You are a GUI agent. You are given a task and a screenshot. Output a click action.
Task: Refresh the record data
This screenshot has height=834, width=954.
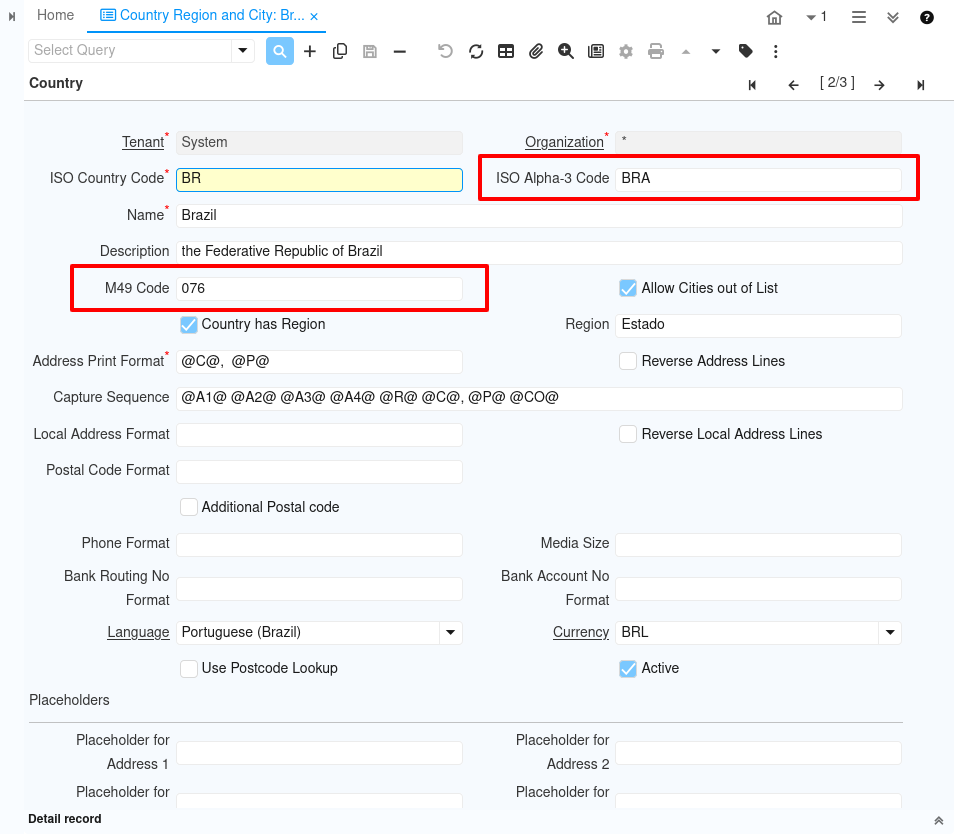pos(476,51)
